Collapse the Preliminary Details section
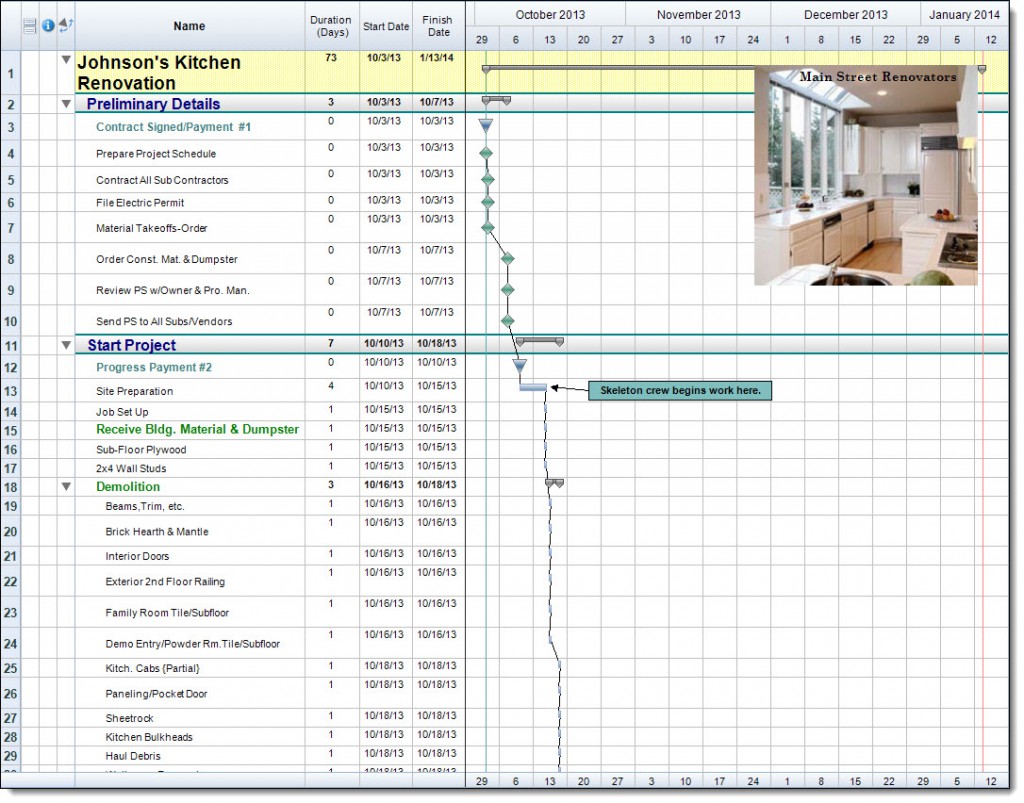 tap(66, 103)
